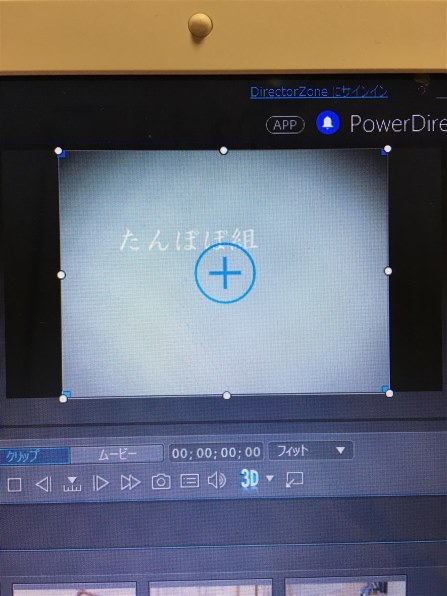This screenshot has width=447, height=596.
Task: Stop playback with the square button
Action: [14, 485]
